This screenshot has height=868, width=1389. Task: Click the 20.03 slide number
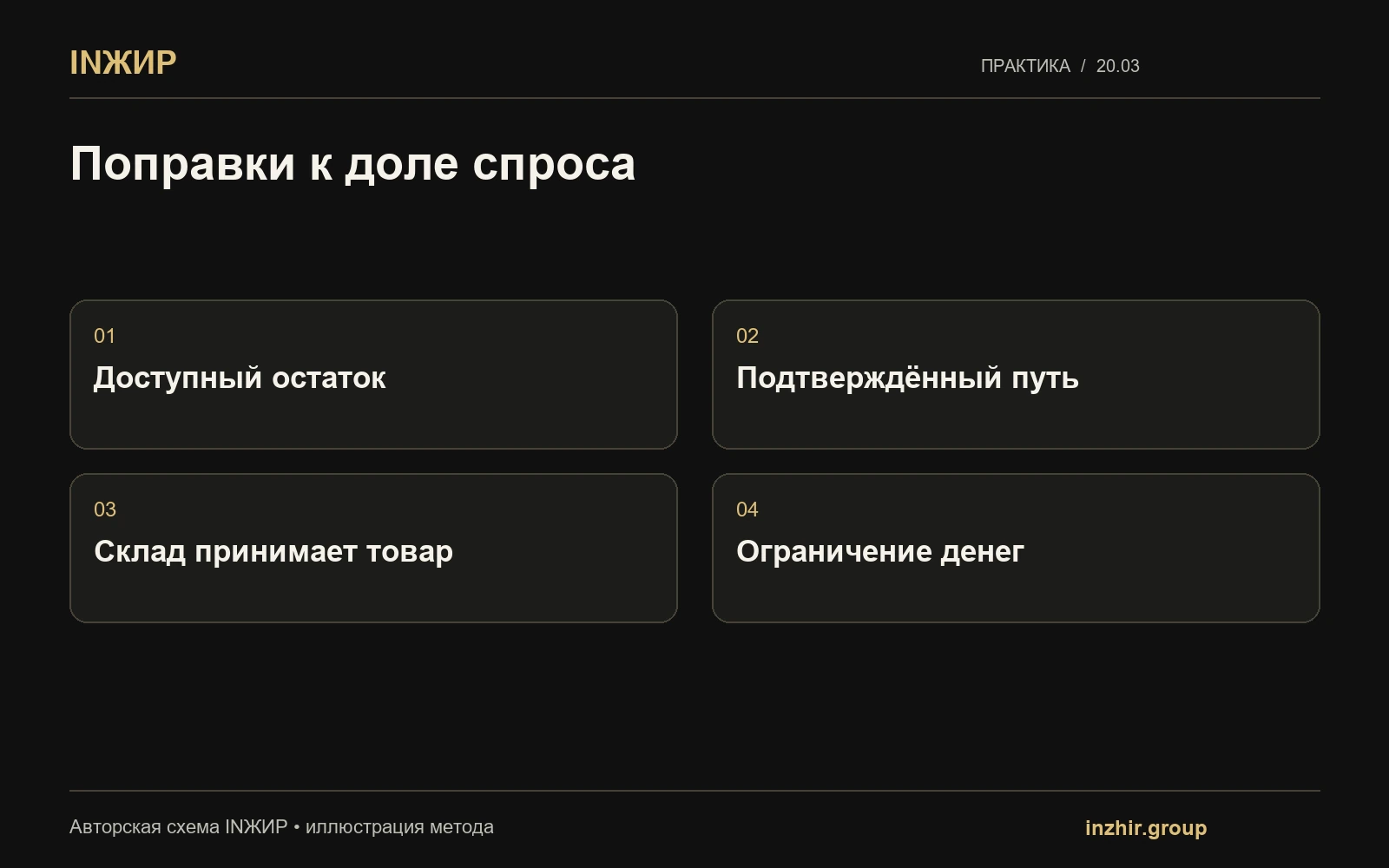tap(1117, 66)
